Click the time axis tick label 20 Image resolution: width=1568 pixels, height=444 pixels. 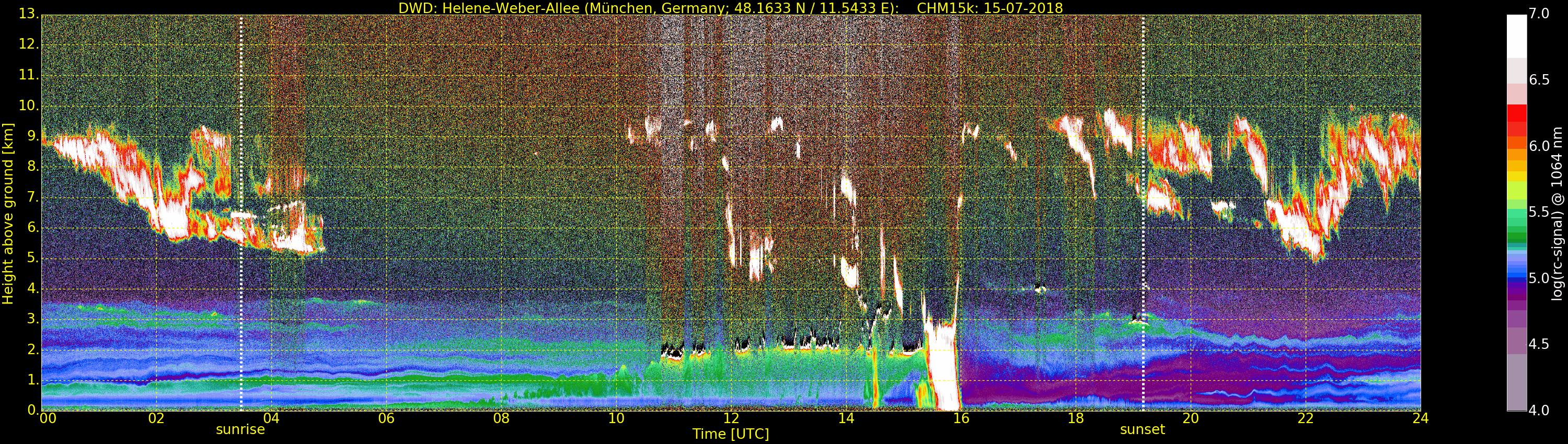(x=1191, y=418)
